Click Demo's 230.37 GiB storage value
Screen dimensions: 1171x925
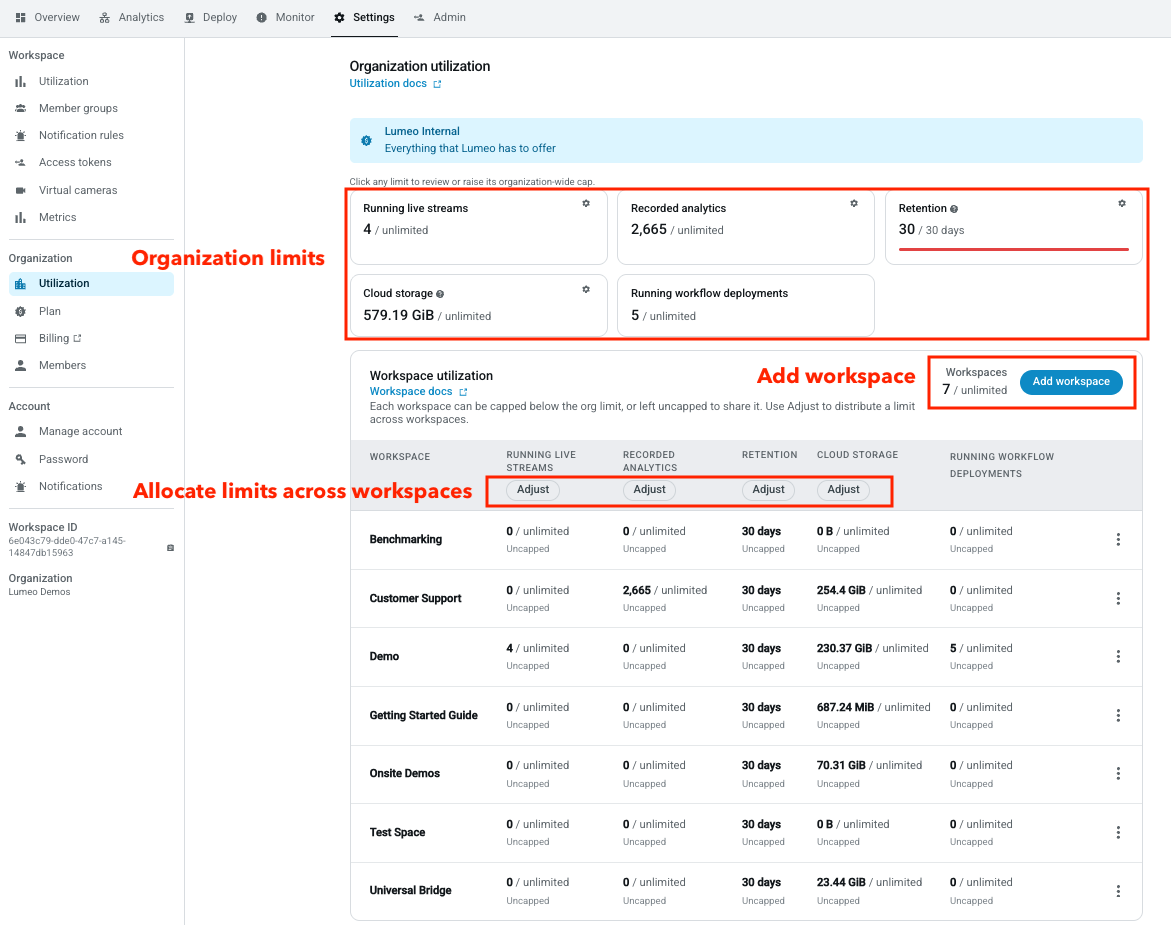click(844, 649)
